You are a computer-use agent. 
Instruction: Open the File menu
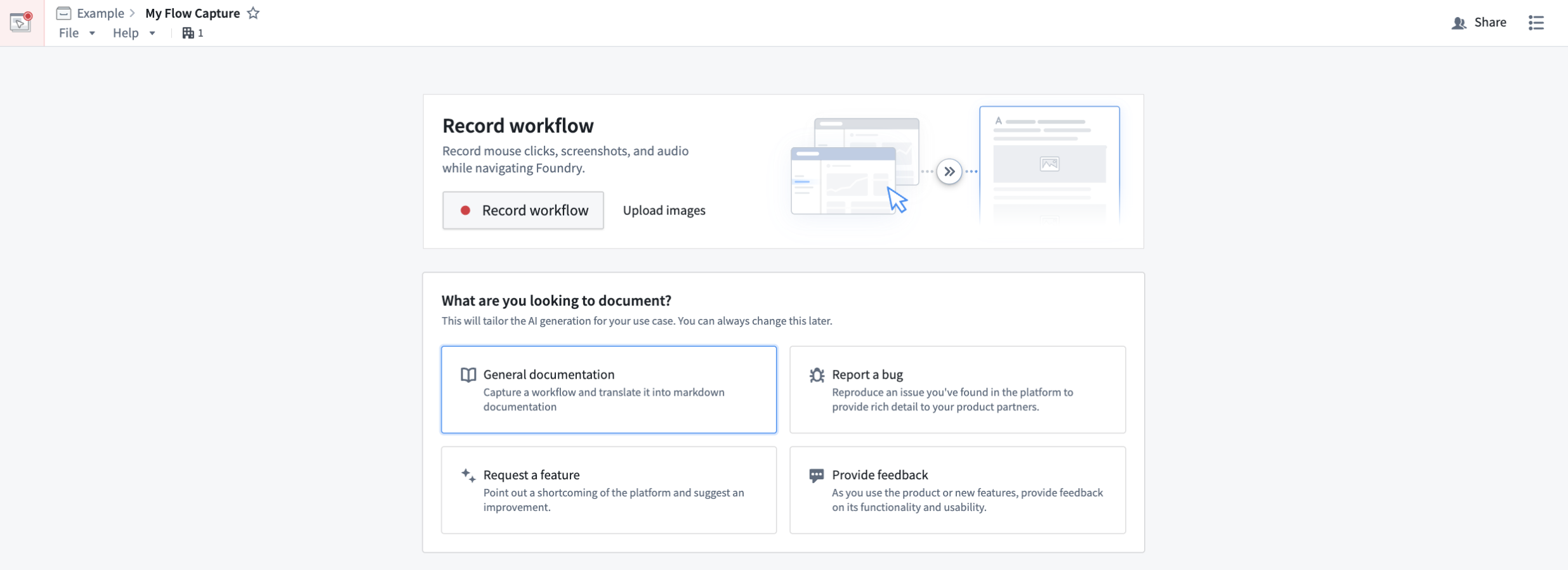[69, 33]
